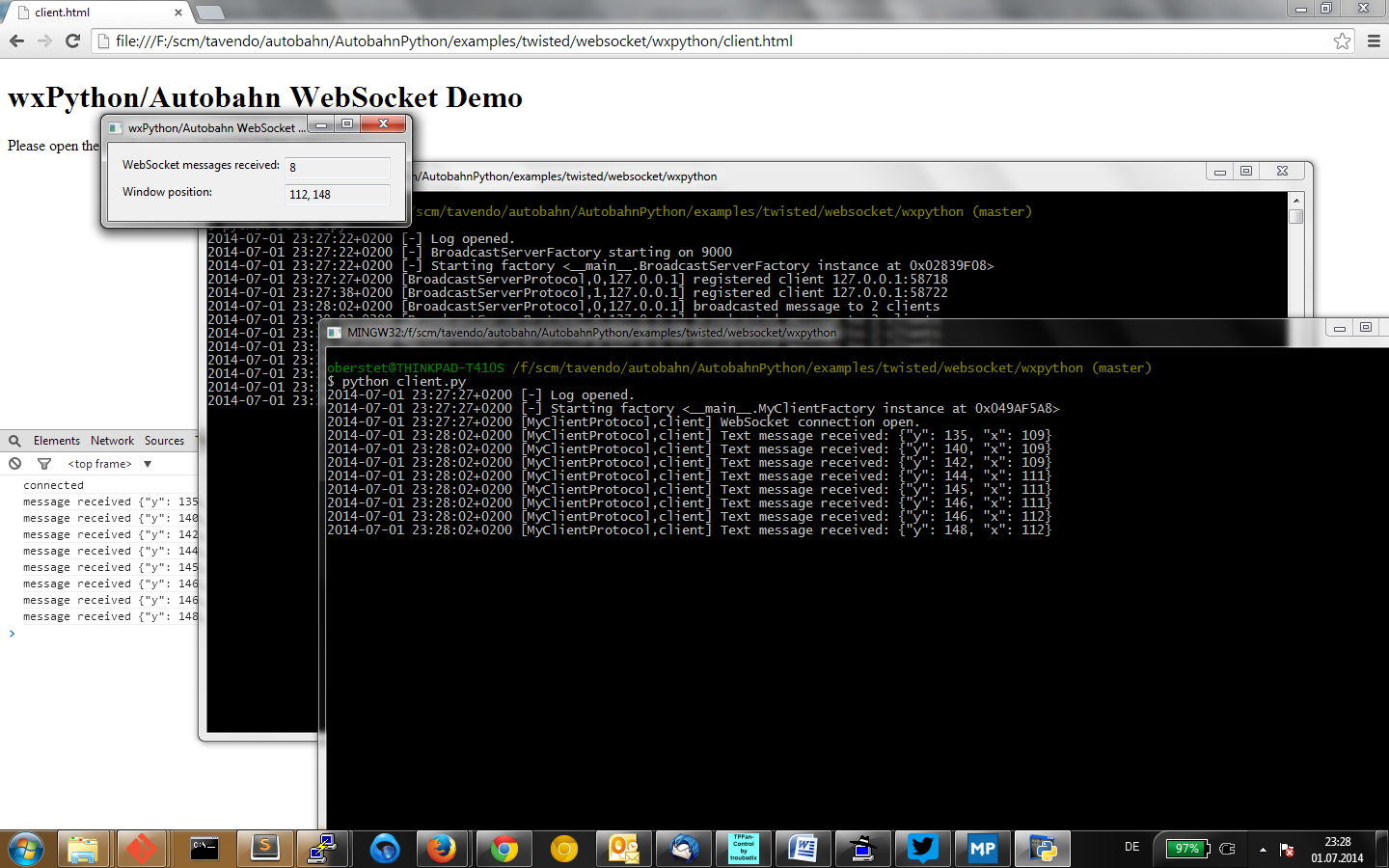Open the Sources tab in DevTools
Screen dimensions: 1389x868
164,441
